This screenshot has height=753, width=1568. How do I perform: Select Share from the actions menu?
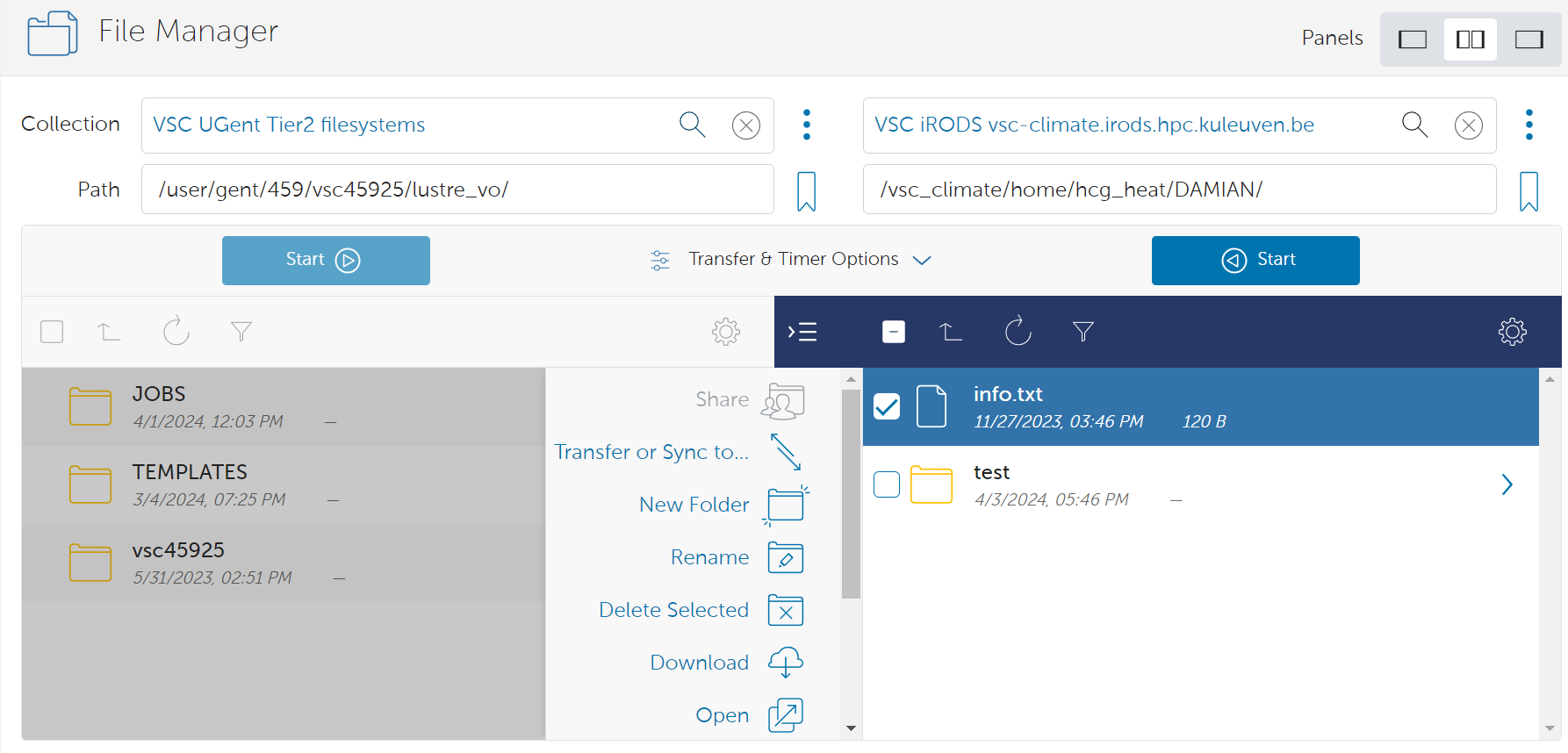(749, 400)
